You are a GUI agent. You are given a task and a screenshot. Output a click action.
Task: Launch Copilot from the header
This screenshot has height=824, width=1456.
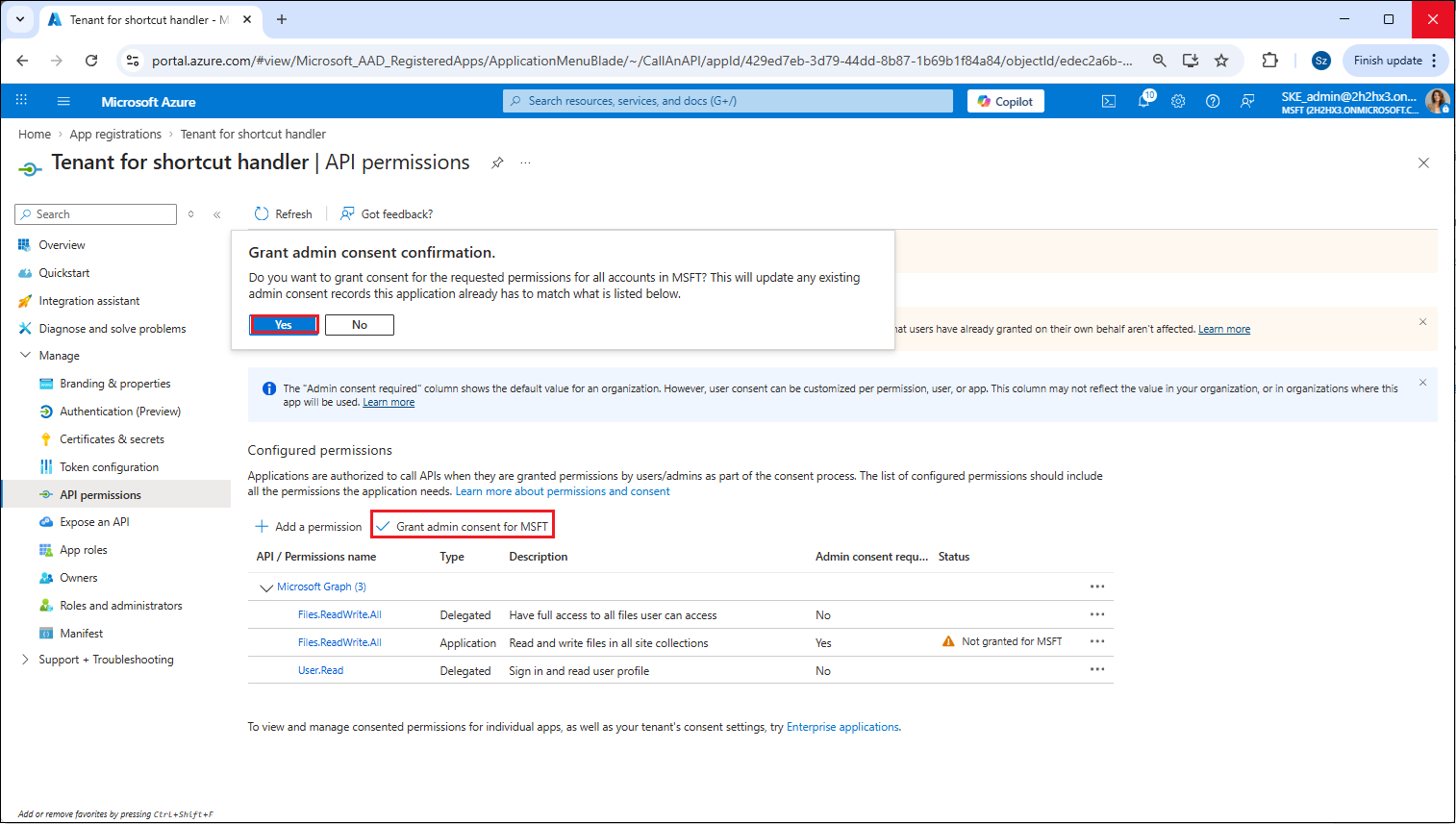1005,101
